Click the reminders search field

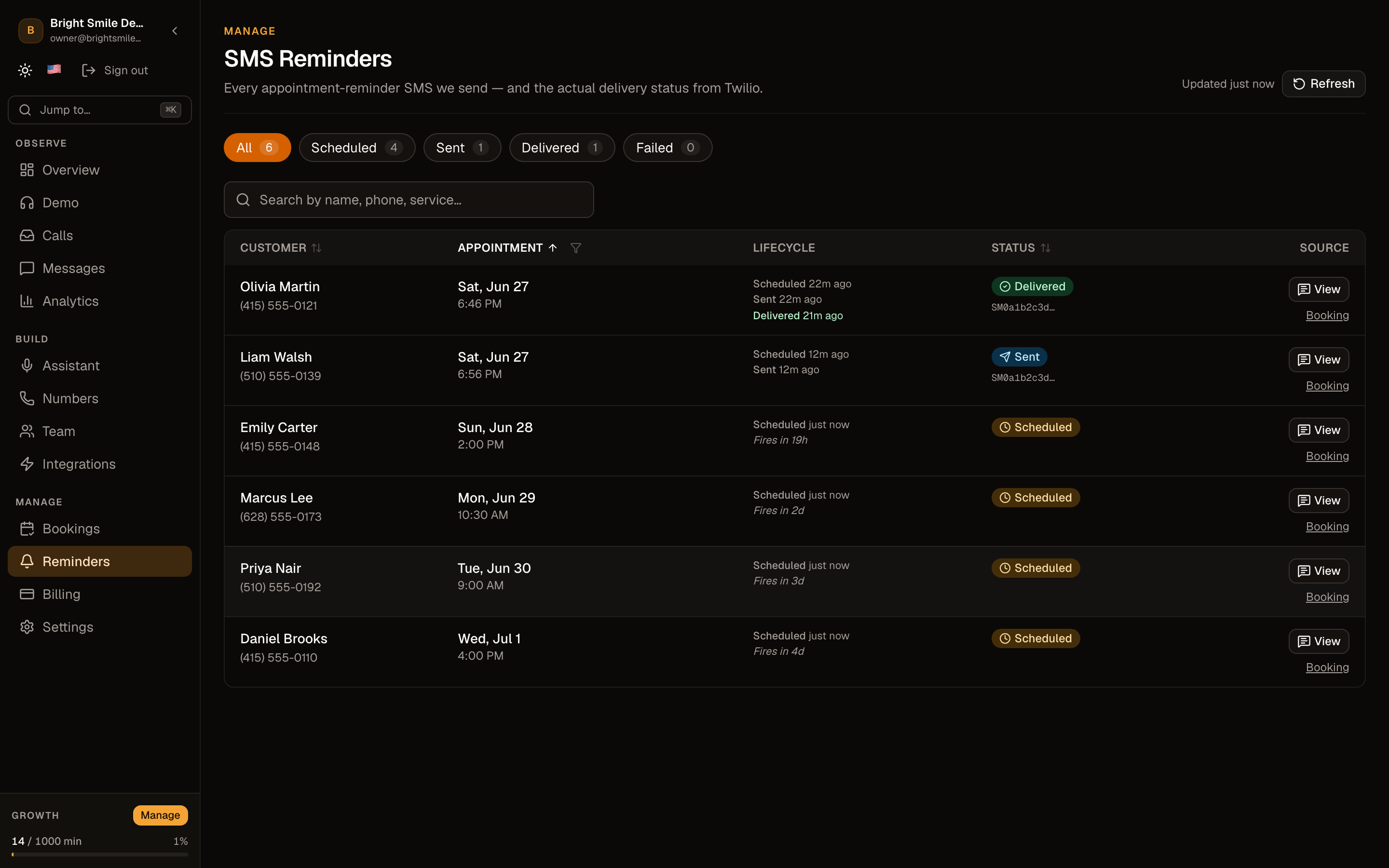[409, 200]
